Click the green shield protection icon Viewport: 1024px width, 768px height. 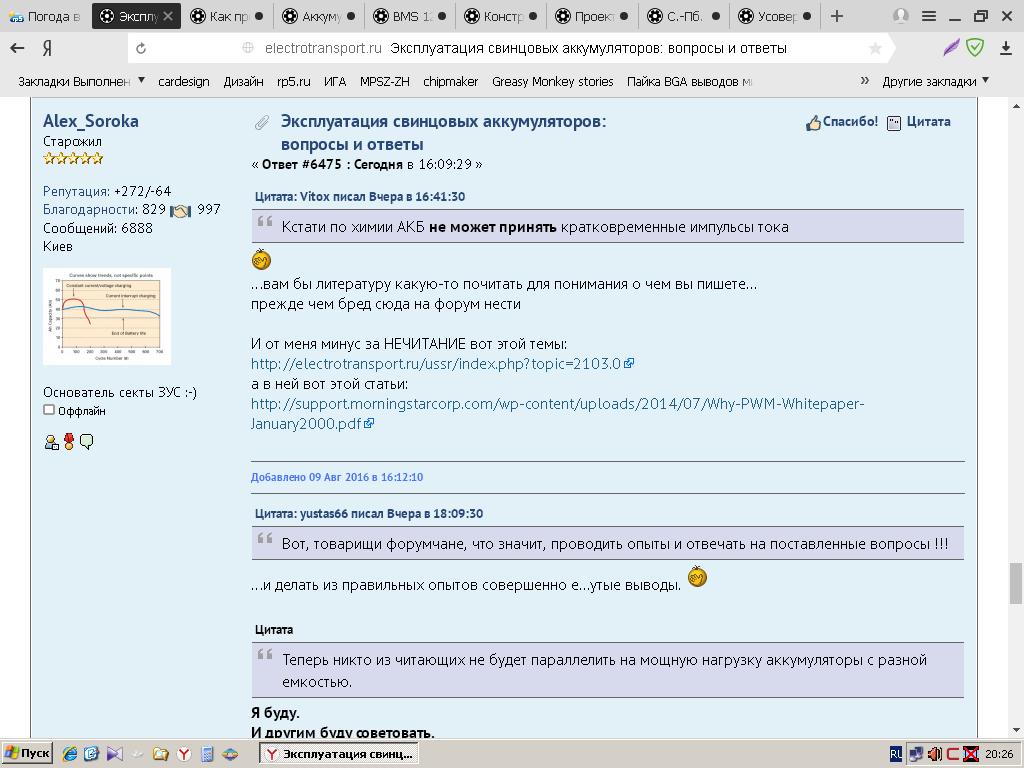(x=975, y=48)
